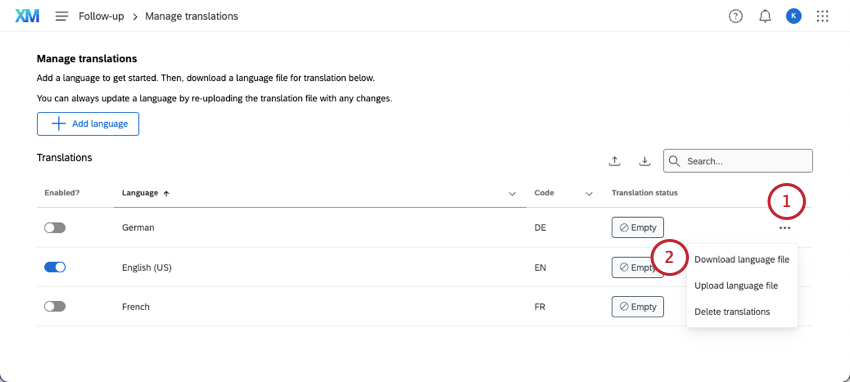Click the Follow-up breadcrumb link
The image size is (850, 382).
point(101,16)
